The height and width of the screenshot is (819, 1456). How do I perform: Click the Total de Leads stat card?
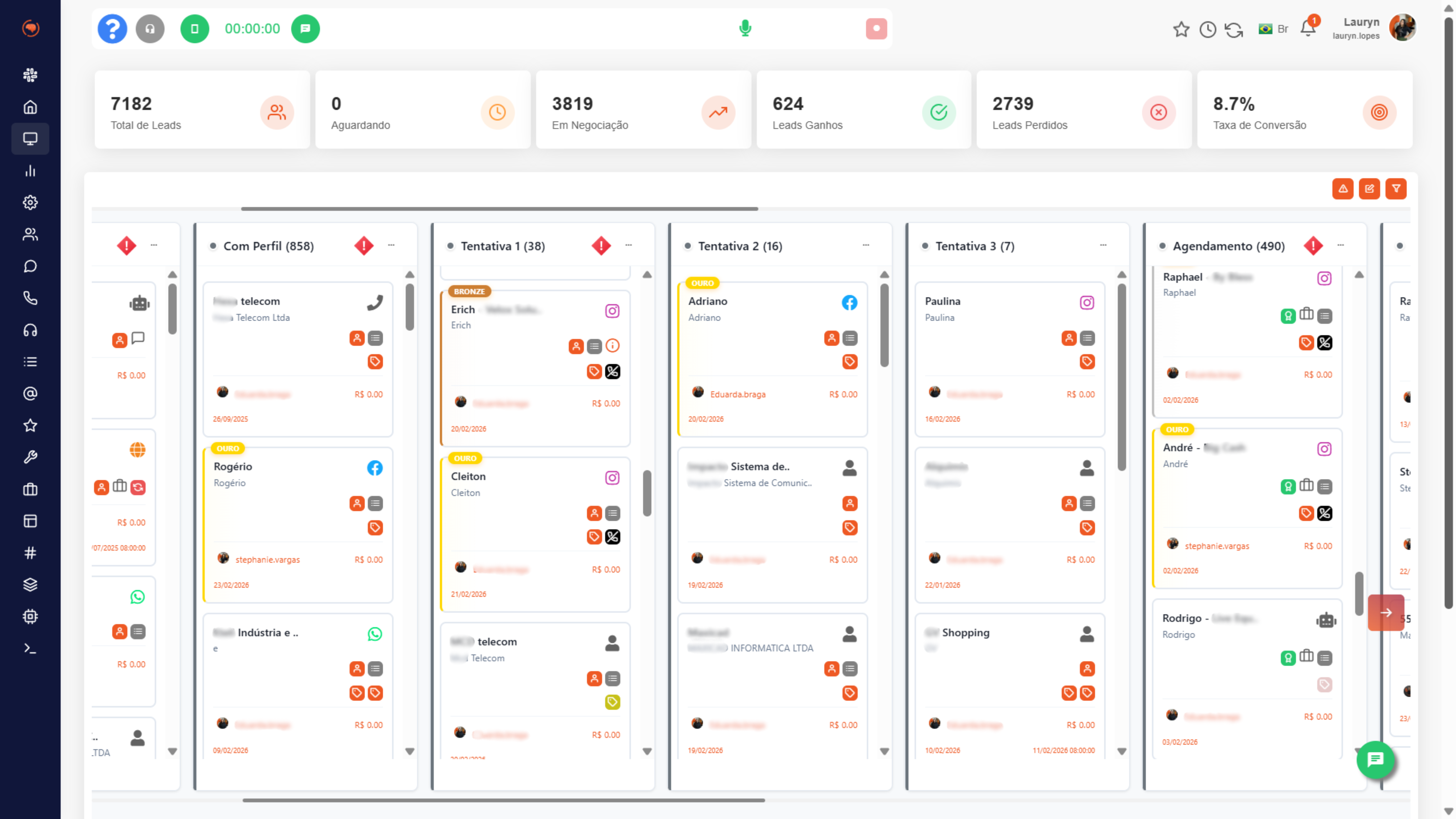[202, 110]
